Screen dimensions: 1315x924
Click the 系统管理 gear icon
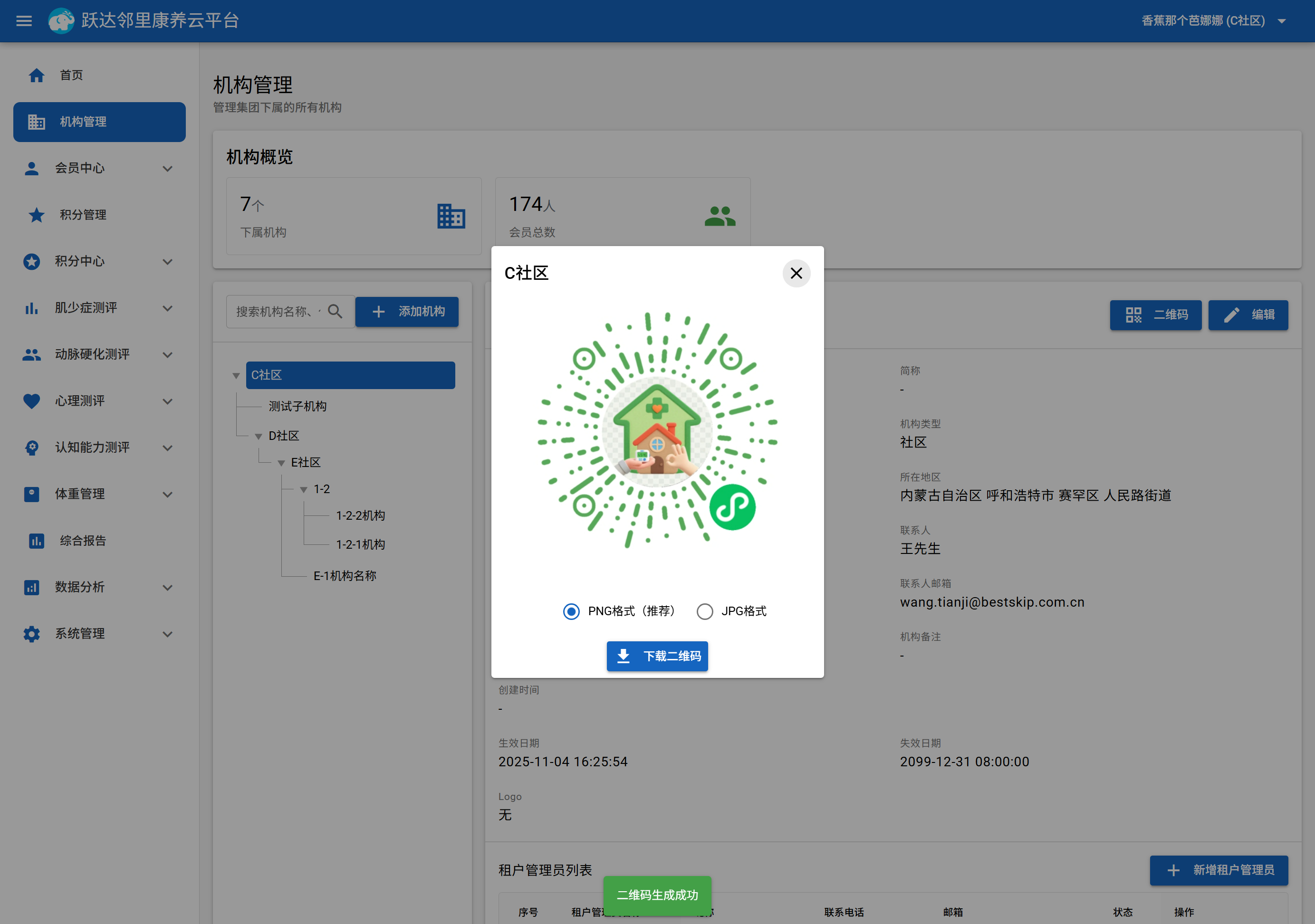coord(31,634)
